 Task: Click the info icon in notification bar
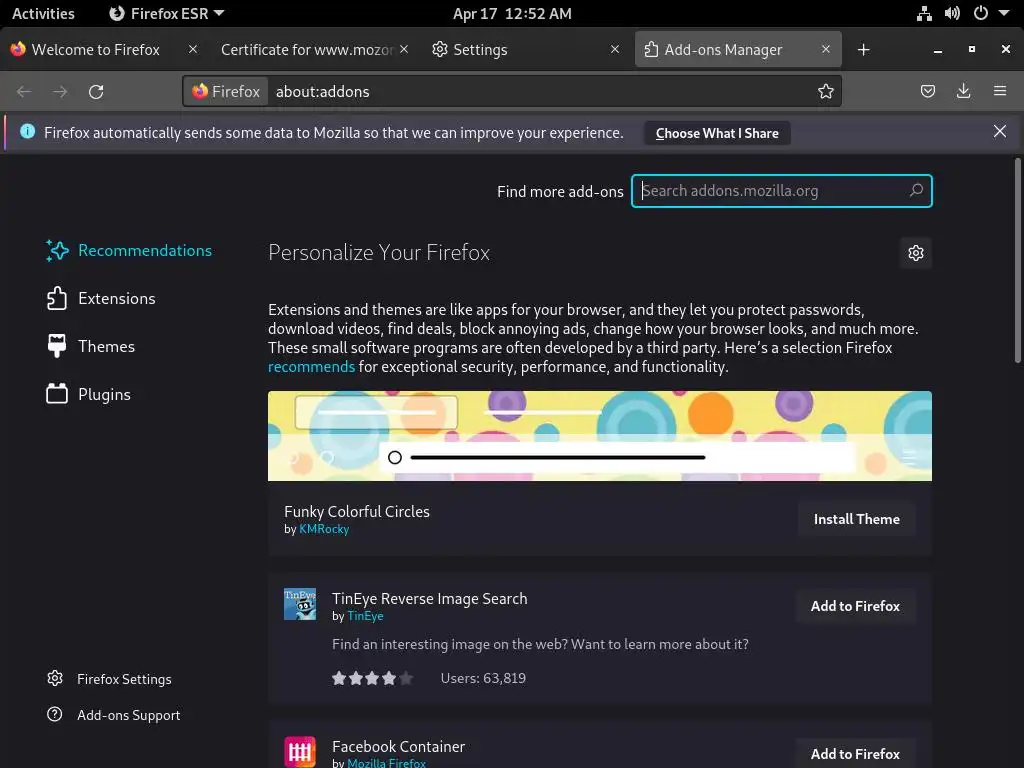tap(27, 131)
